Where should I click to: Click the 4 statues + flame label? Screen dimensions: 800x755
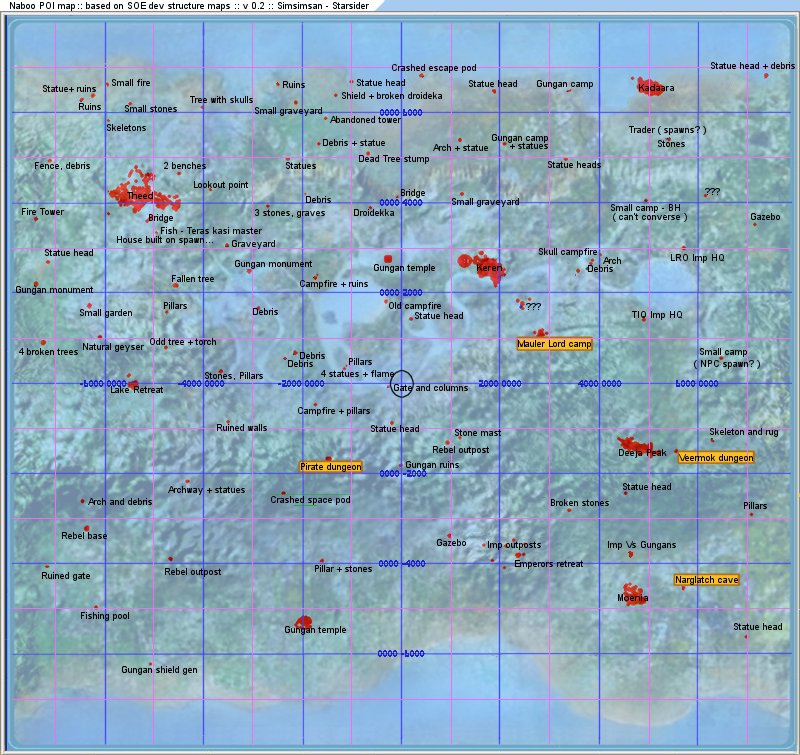(357, 374)
